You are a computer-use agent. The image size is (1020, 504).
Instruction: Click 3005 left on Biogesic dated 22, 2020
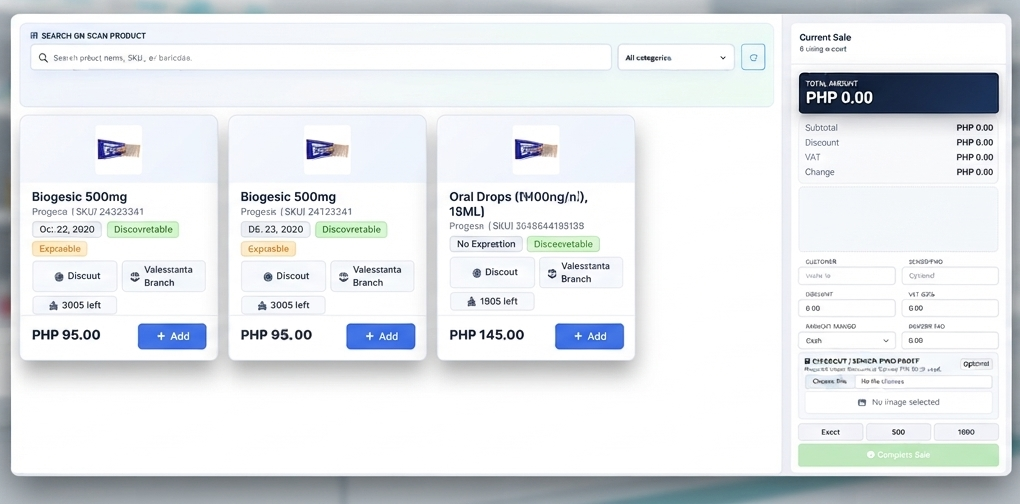pos(75,305)
